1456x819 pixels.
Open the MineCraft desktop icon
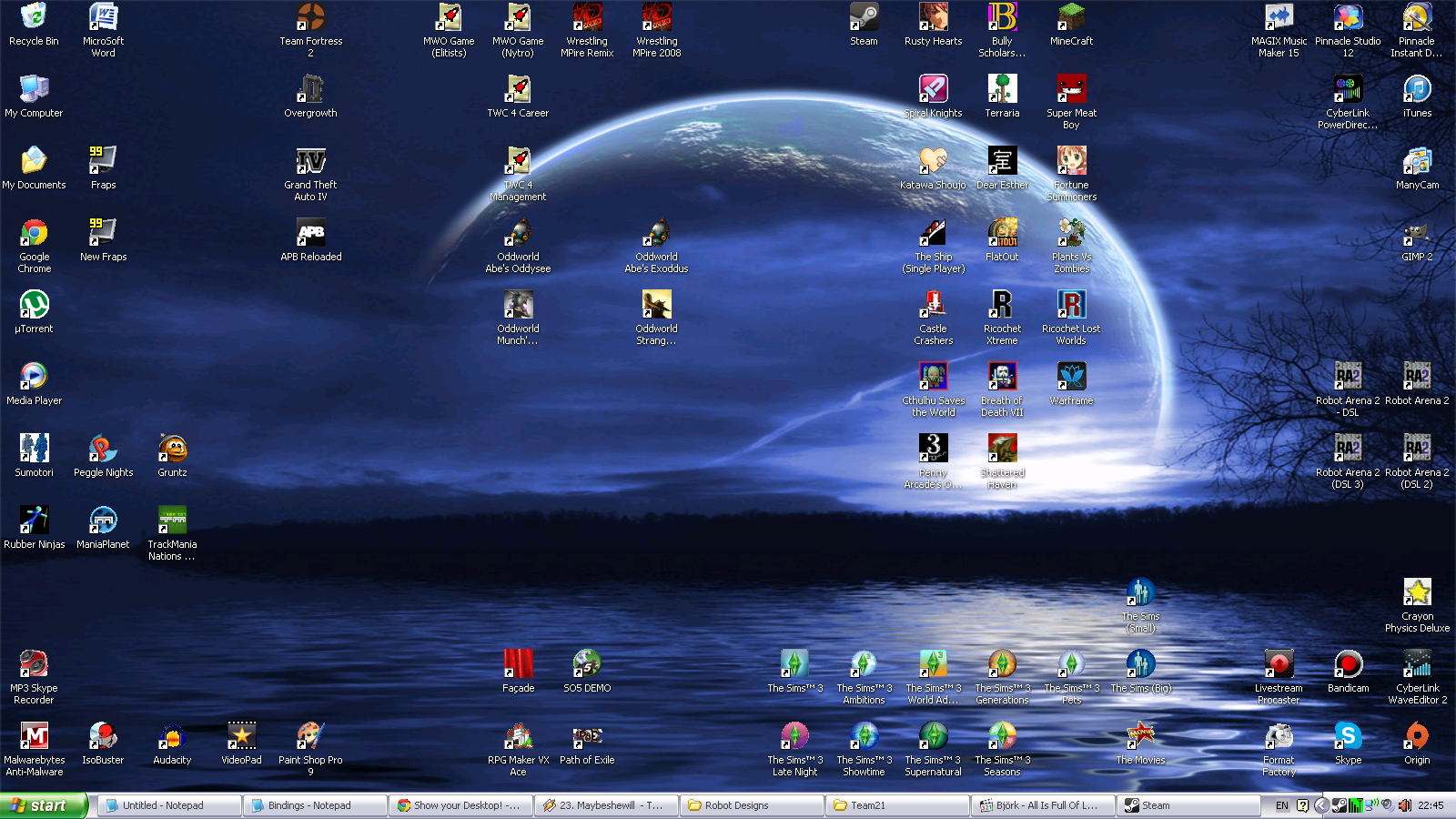[1071, 18]
